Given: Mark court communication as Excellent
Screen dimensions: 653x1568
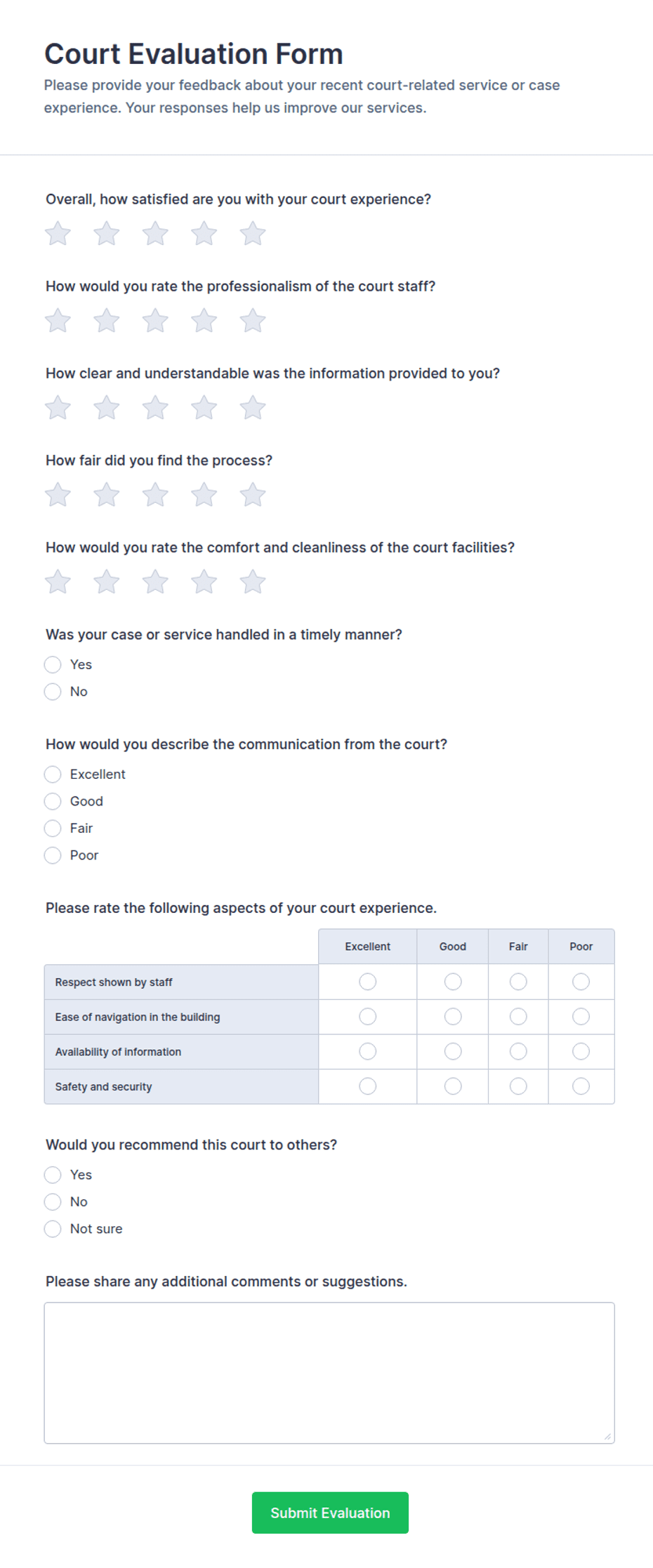Looking at the screenshot, I should tap(53, 774).
